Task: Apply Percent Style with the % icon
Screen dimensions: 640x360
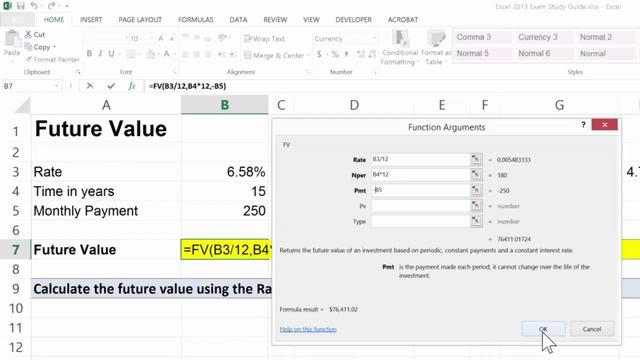Action: pyautogui.click(x=335, y=54)
